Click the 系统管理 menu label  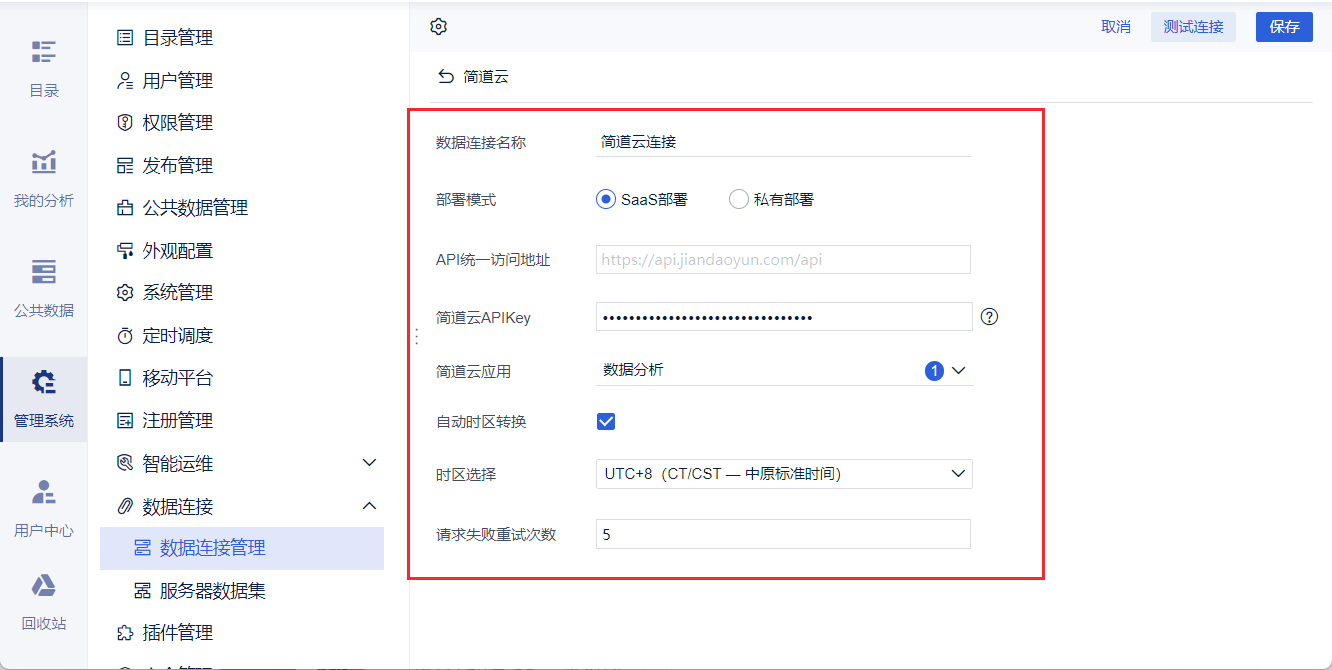click(178, 293)
